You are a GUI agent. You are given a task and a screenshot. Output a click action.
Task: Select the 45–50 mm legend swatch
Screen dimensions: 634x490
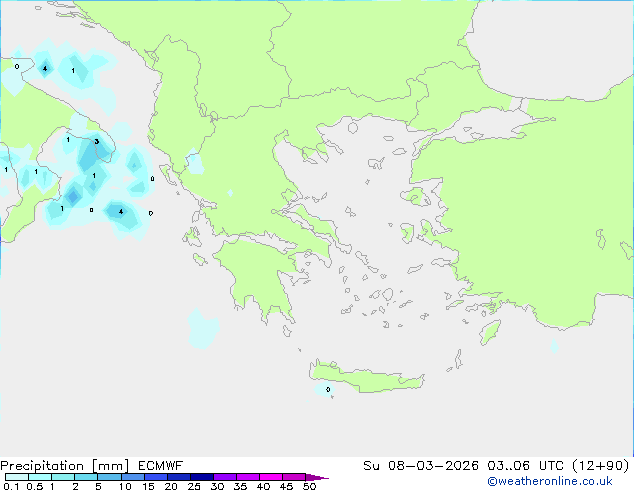pyautogui.click(x=294, y=477)
